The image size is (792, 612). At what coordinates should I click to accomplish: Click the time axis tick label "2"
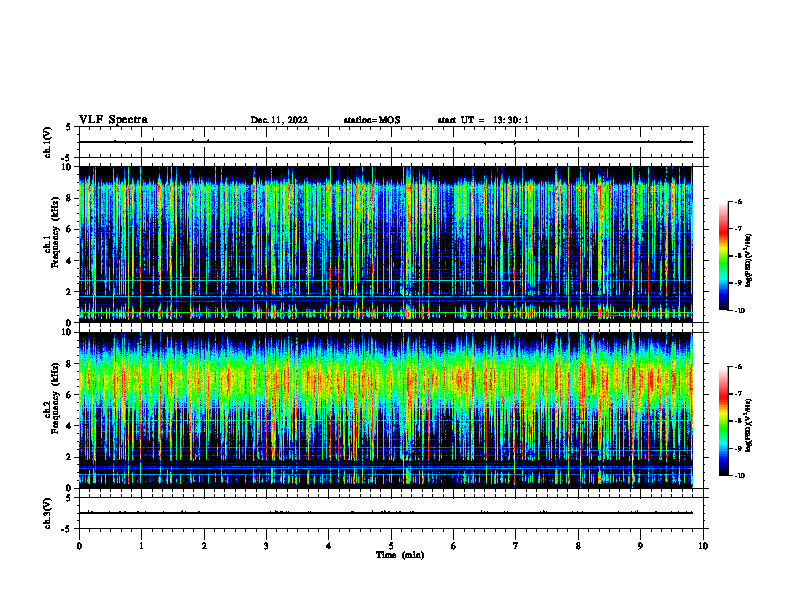[204, 546]
